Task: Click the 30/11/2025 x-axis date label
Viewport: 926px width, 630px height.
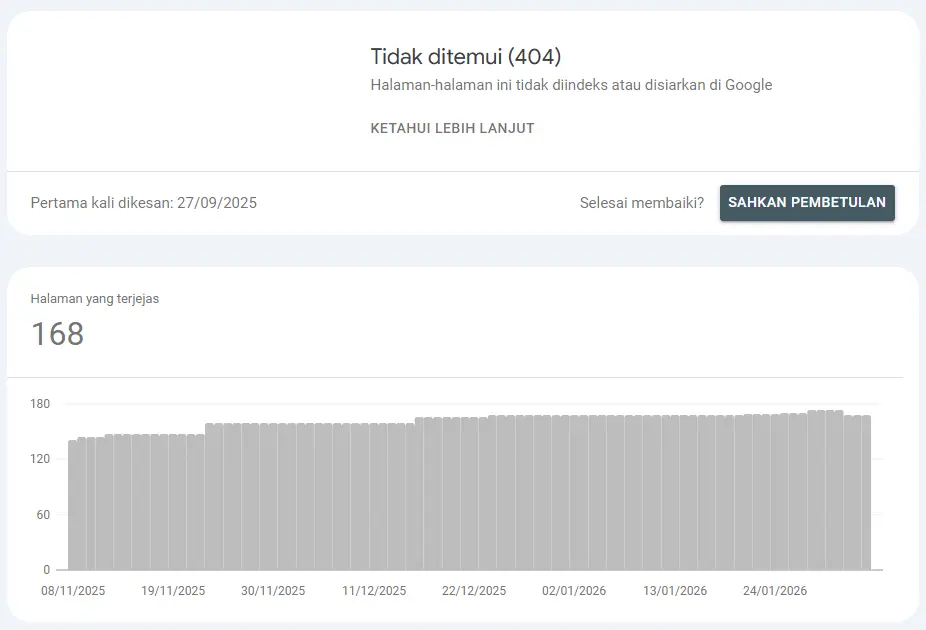Action: pyautogui.click(x=273, y=591)
